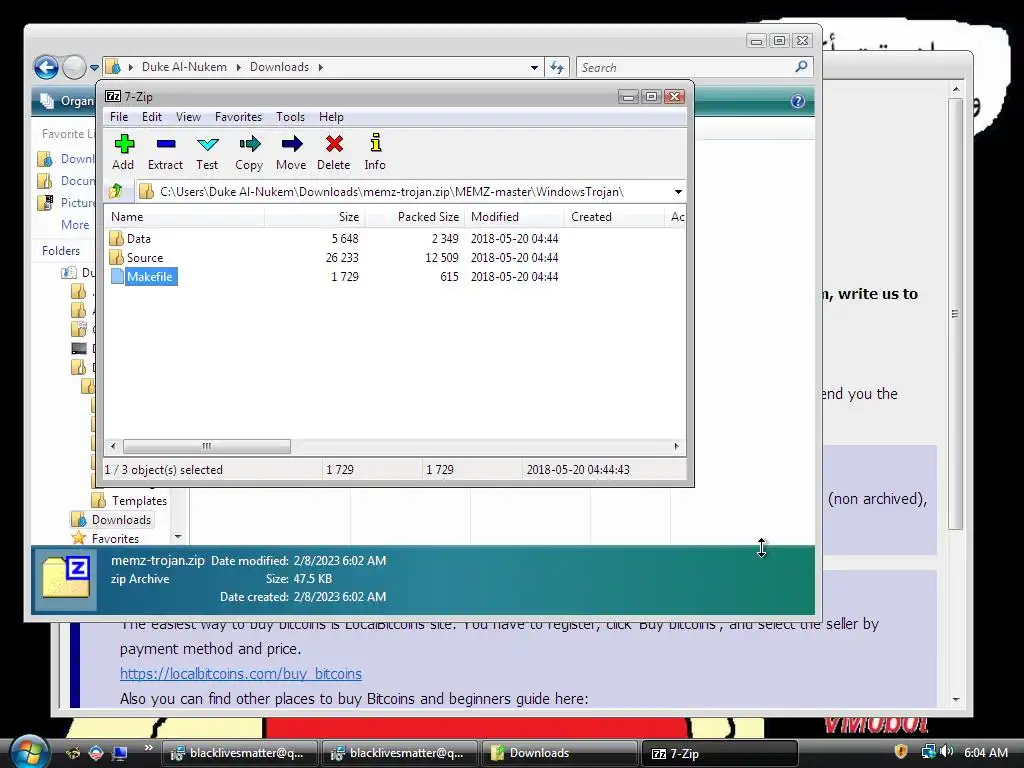Click the network tray icon
Image resolution: width=1024 pixels, height=768 pixels.
tap(928, 752)
